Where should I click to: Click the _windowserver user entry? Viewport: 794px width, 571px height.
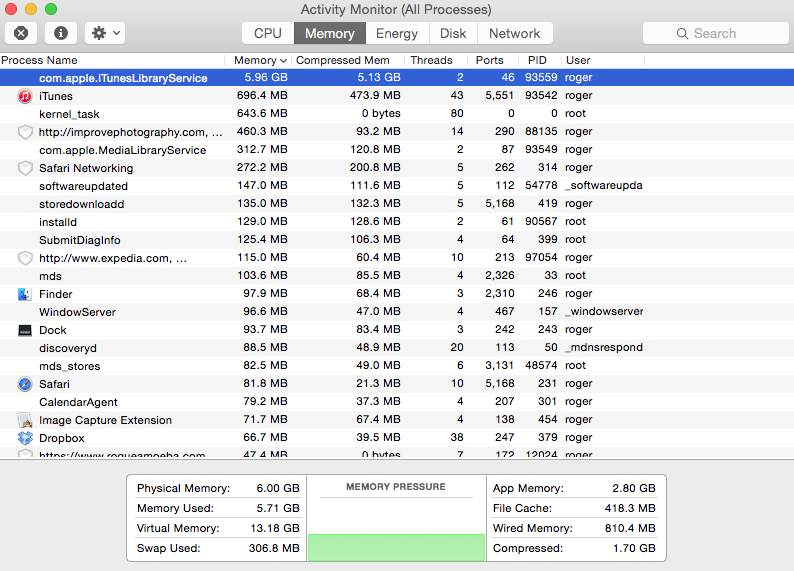tap(604, 311)
